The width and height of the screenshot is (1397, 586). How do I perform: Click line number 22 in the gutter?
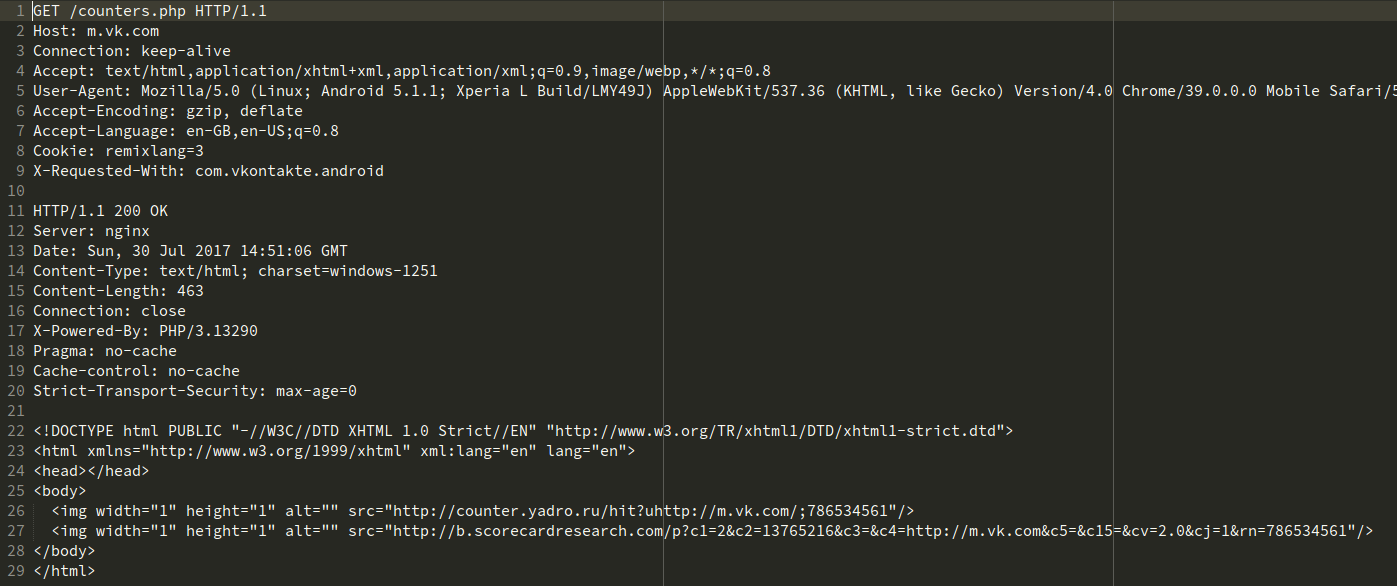coord(16,431)
